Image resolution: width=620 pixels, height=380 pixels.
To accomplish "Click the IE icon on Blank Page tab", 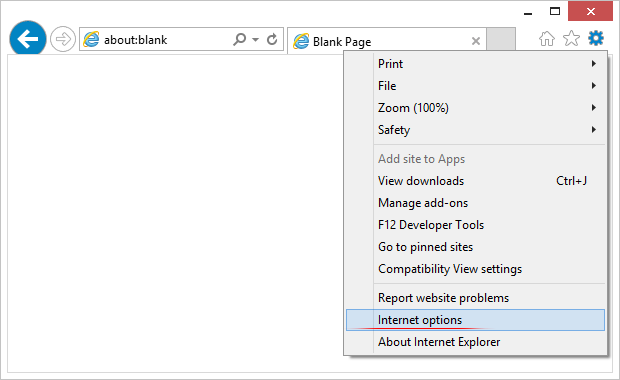I will coord(301,41).
